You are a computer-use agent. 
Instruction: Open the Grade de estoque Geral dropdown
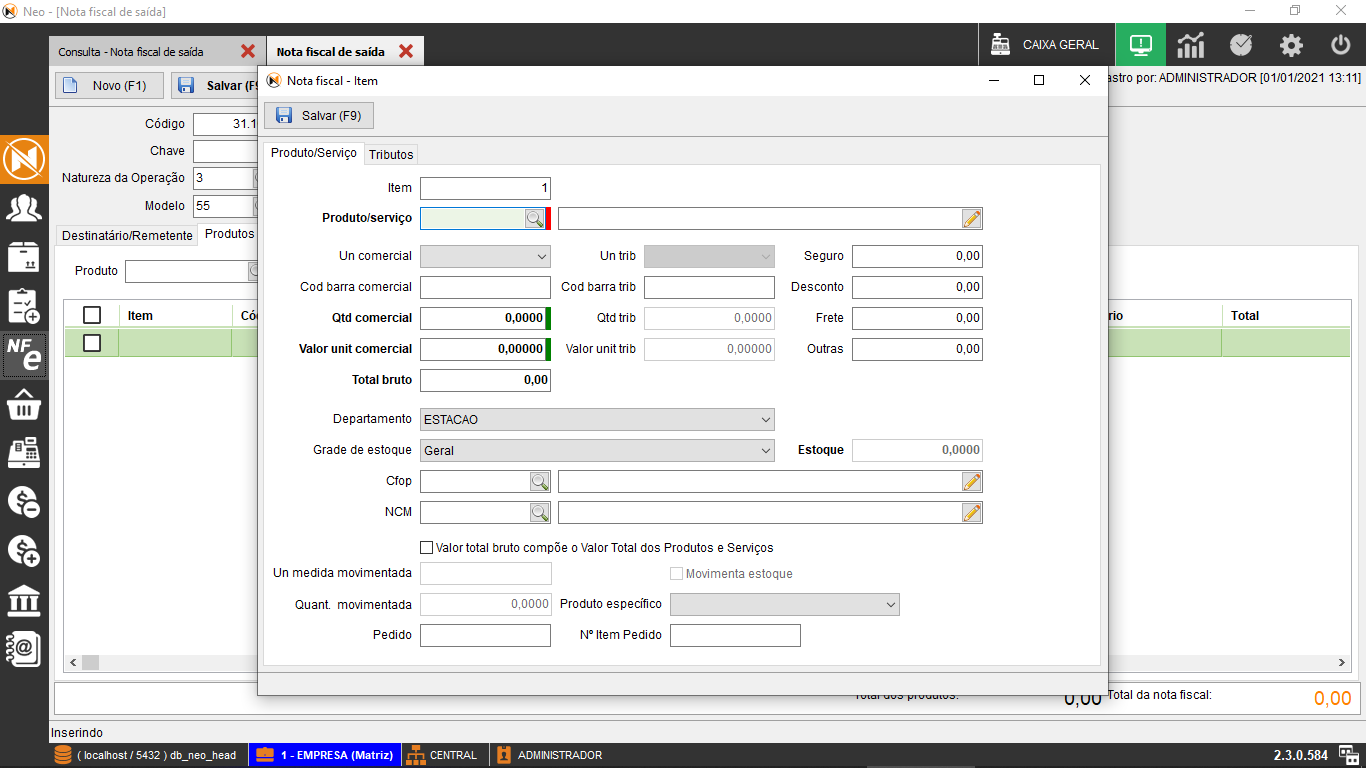click(597, 450)
